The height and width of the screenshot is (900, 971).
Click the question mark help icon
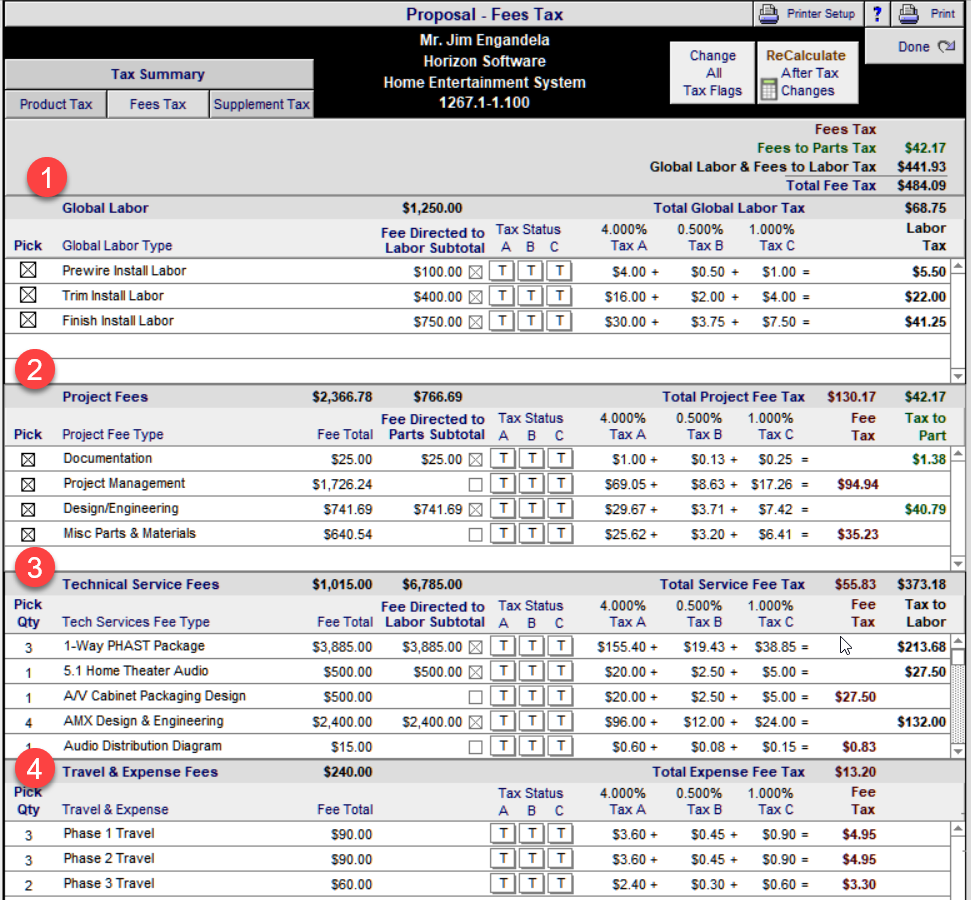pyautogui.click(x=877, y=14)
